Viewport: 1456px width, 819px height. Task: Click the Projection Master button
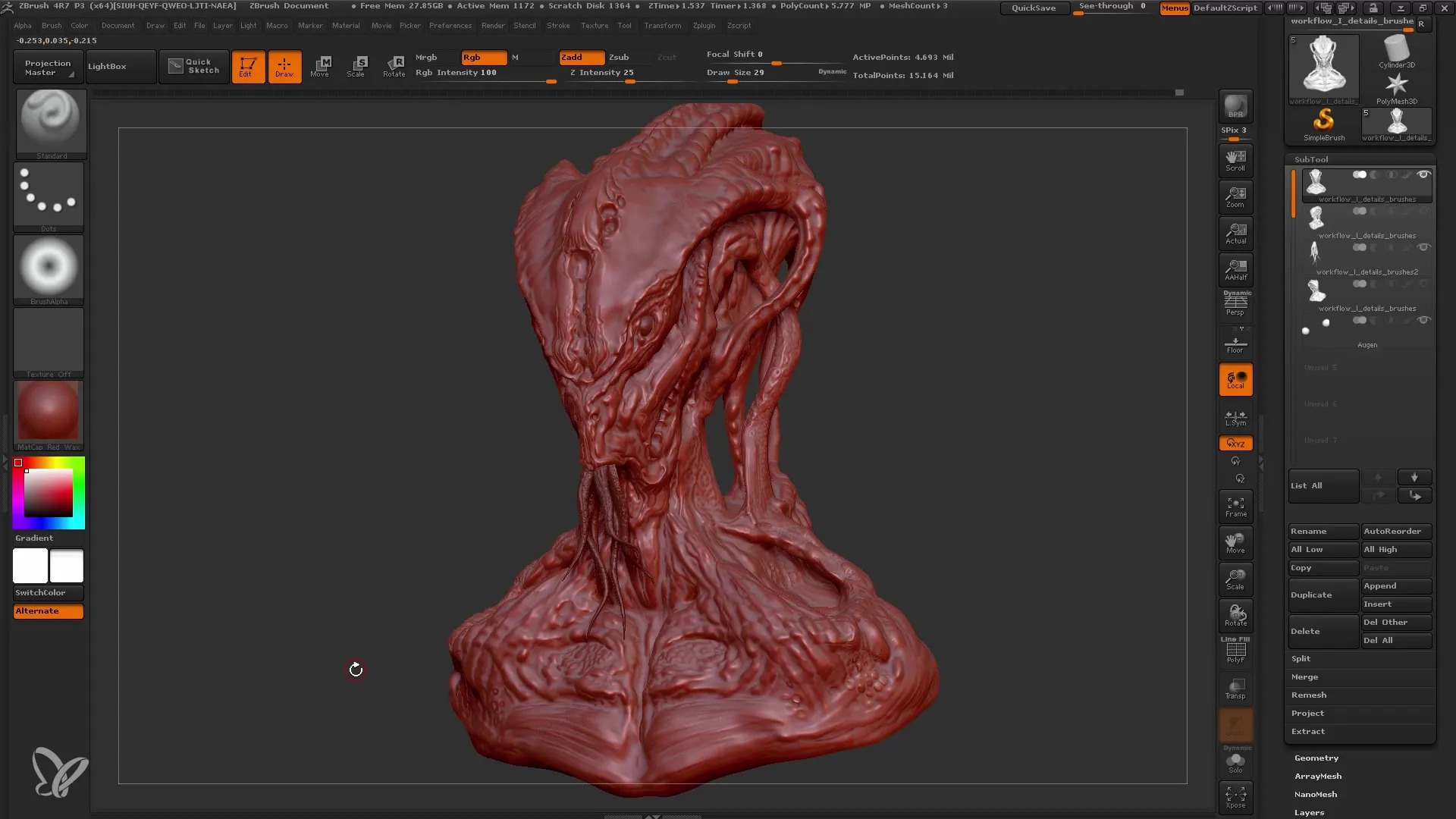47,67
